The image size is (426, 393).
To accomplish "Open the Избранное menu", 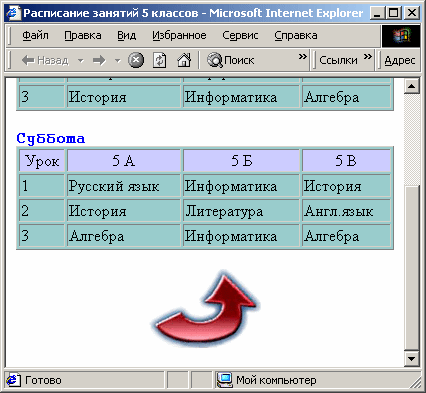I will [179, 35].
